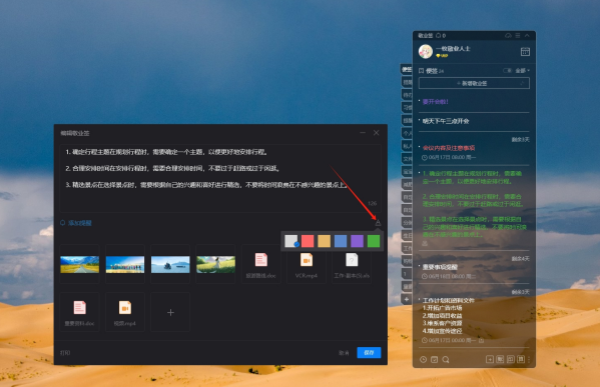Click the 便签 category header label
Image resolution: width=600 pixels, height=387 pixels.
tap(432, 71)
